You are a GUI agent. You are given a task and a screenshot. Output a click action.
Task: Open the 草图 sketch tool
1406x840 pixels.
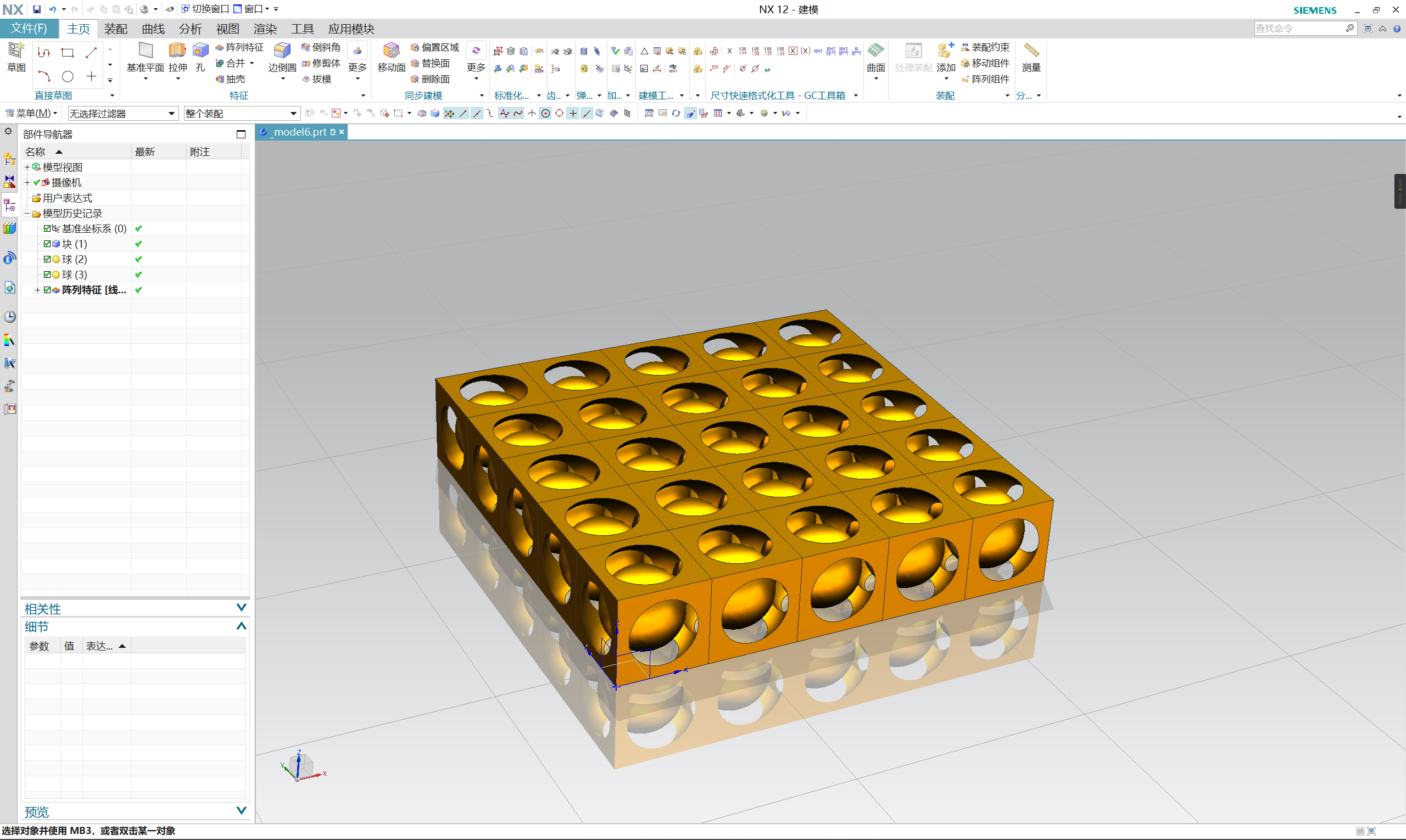coord(16,57)
